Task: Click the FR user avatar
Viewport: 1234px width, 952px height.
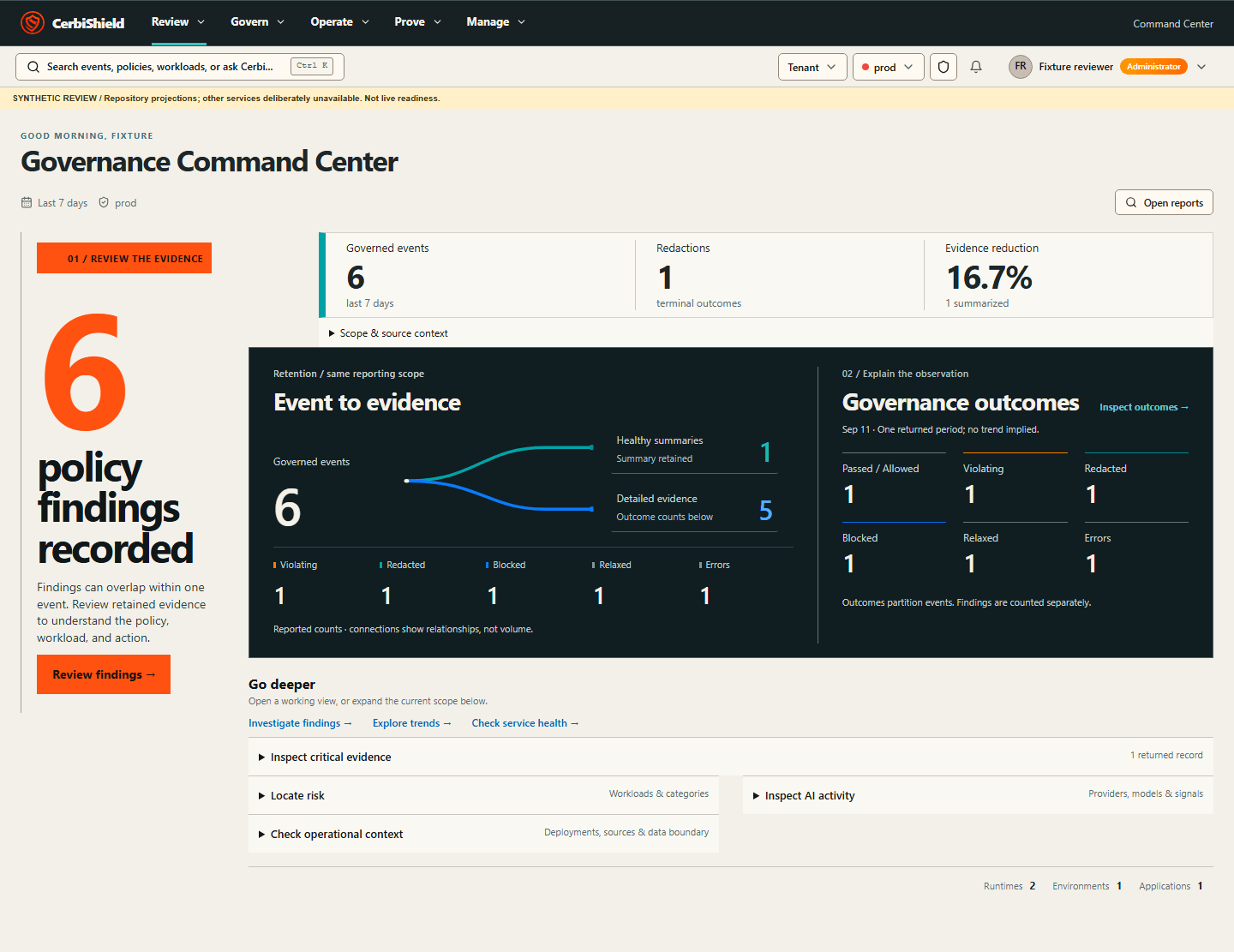Action: pyautogui.click(x=1021, y=67)
